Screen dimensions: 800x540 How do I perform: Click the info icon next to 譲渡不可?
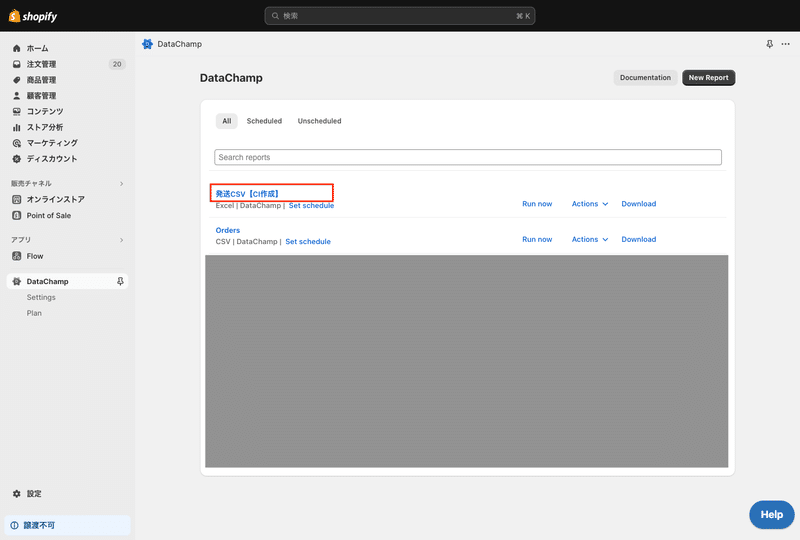tap(14, 525)
